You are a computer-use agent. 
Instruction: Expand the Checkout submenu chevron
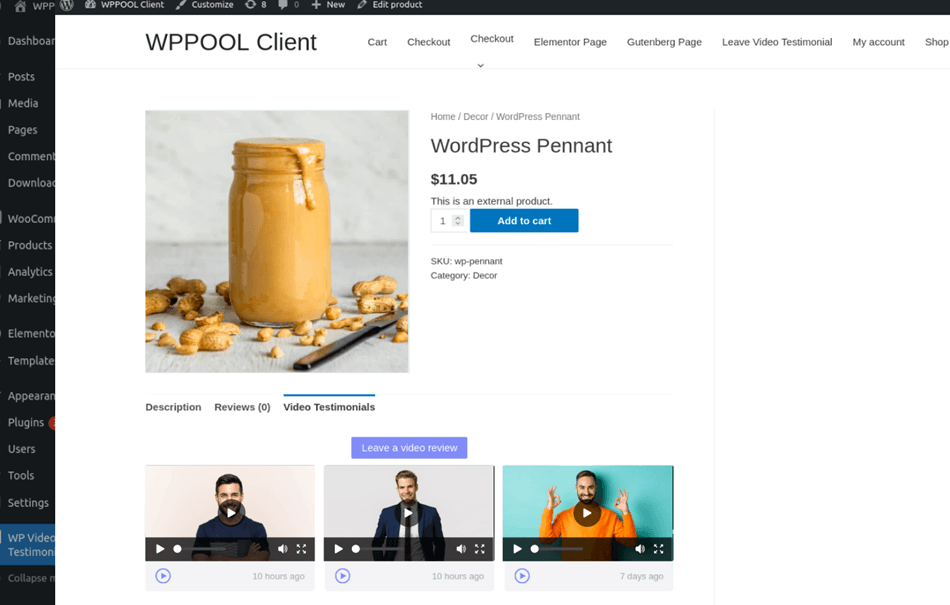point(480,65)
